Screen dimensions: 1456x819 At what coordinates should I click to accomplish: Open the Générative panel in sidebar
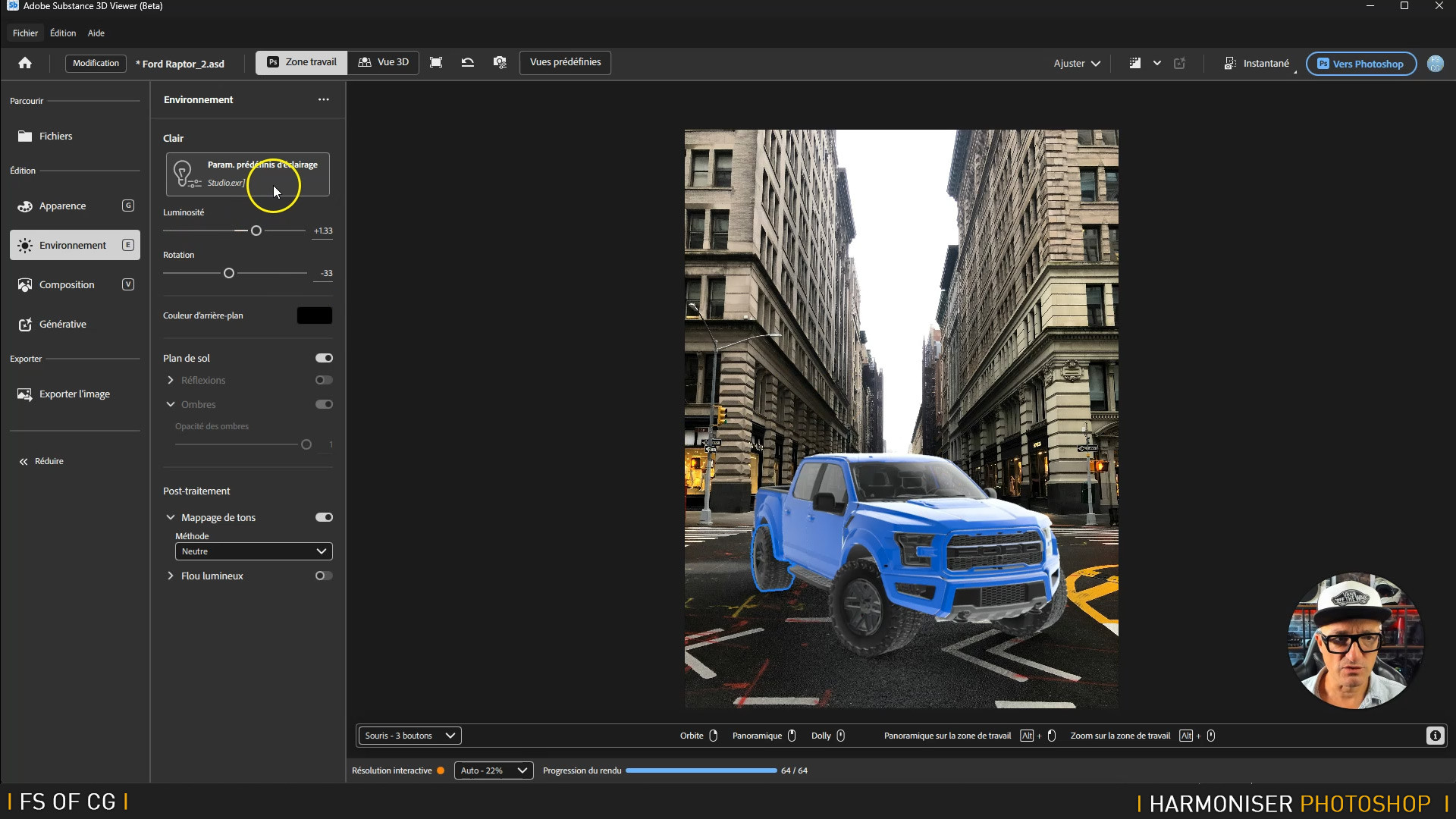pyautogui.click(x=62, y=325)
